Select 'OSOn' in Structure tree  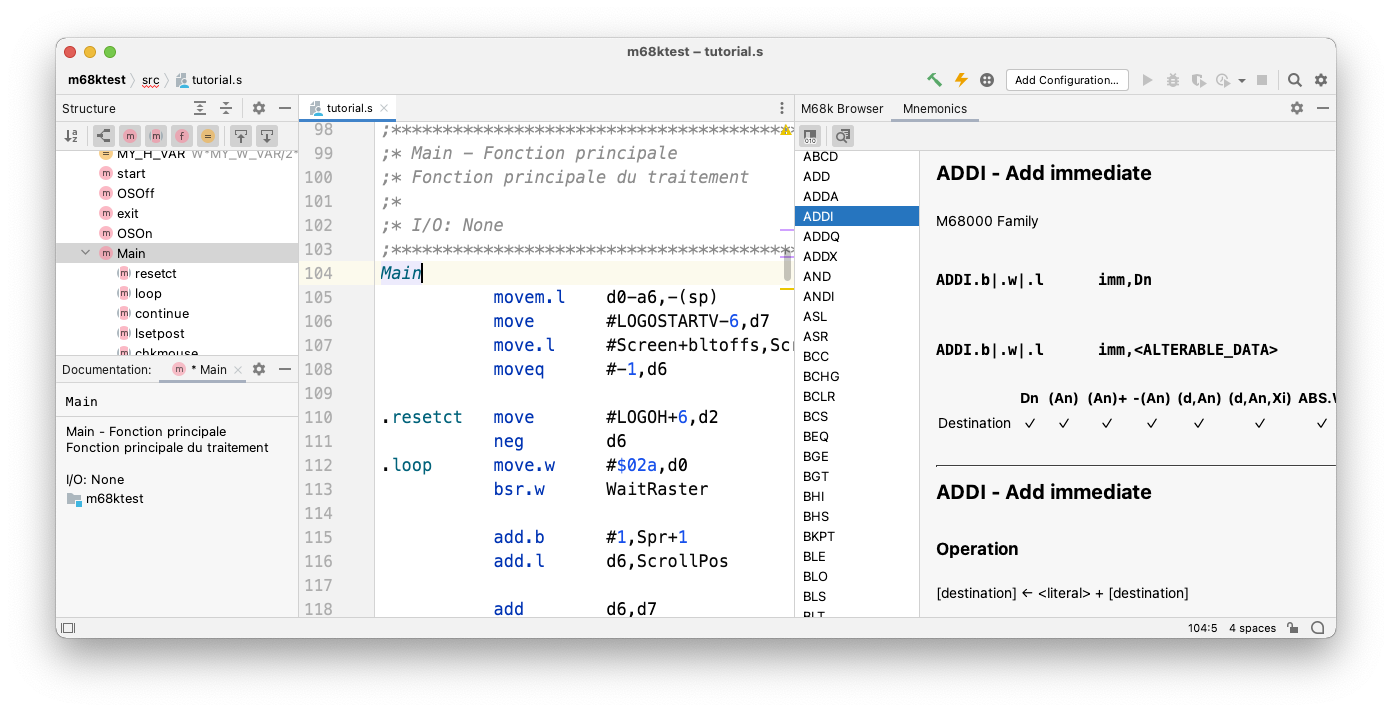click(x=134, y=233)
